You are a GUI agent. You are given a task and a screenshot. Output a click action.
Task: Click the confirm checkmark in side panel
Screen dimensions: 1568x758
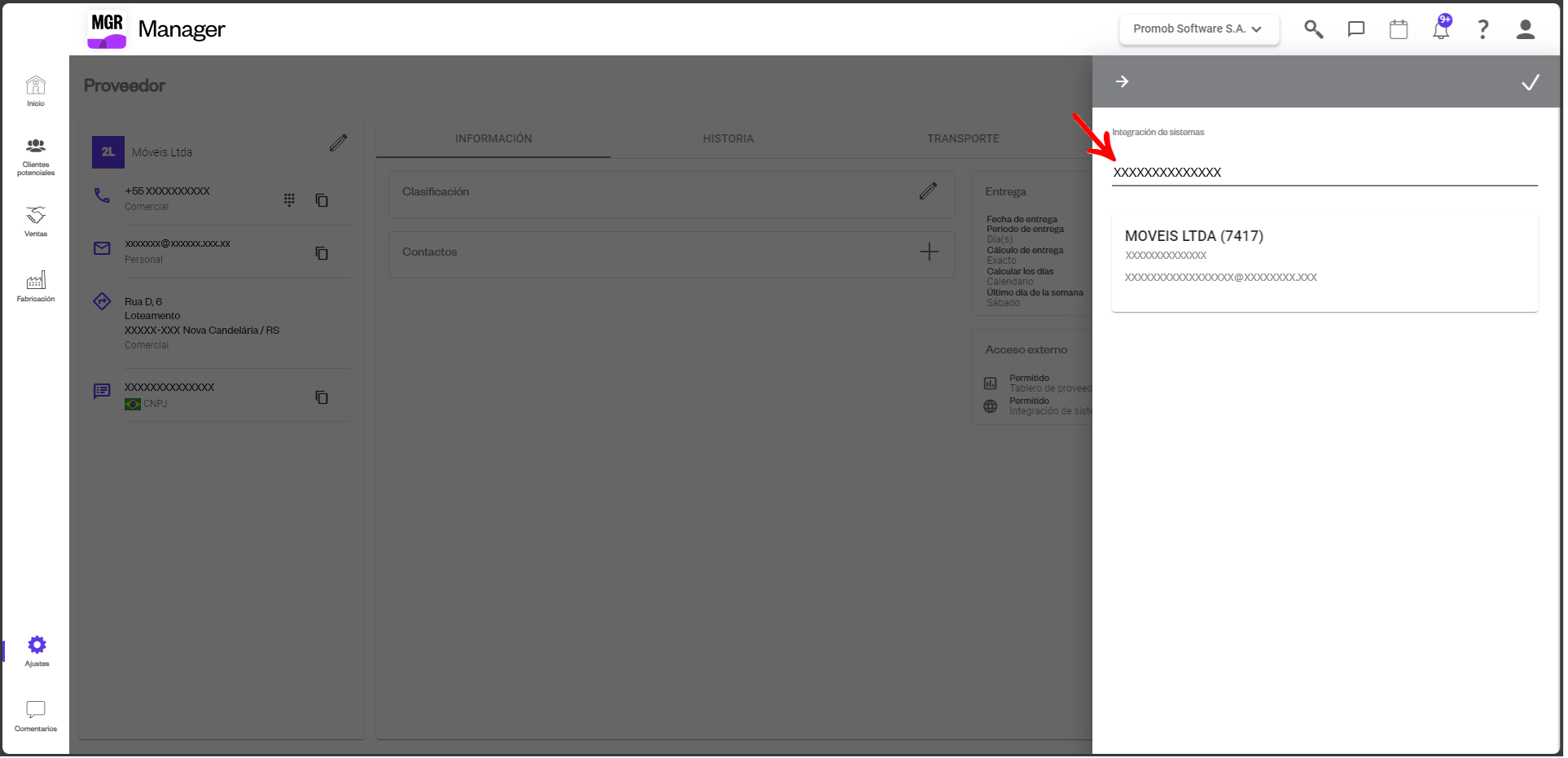point(1530,82)
